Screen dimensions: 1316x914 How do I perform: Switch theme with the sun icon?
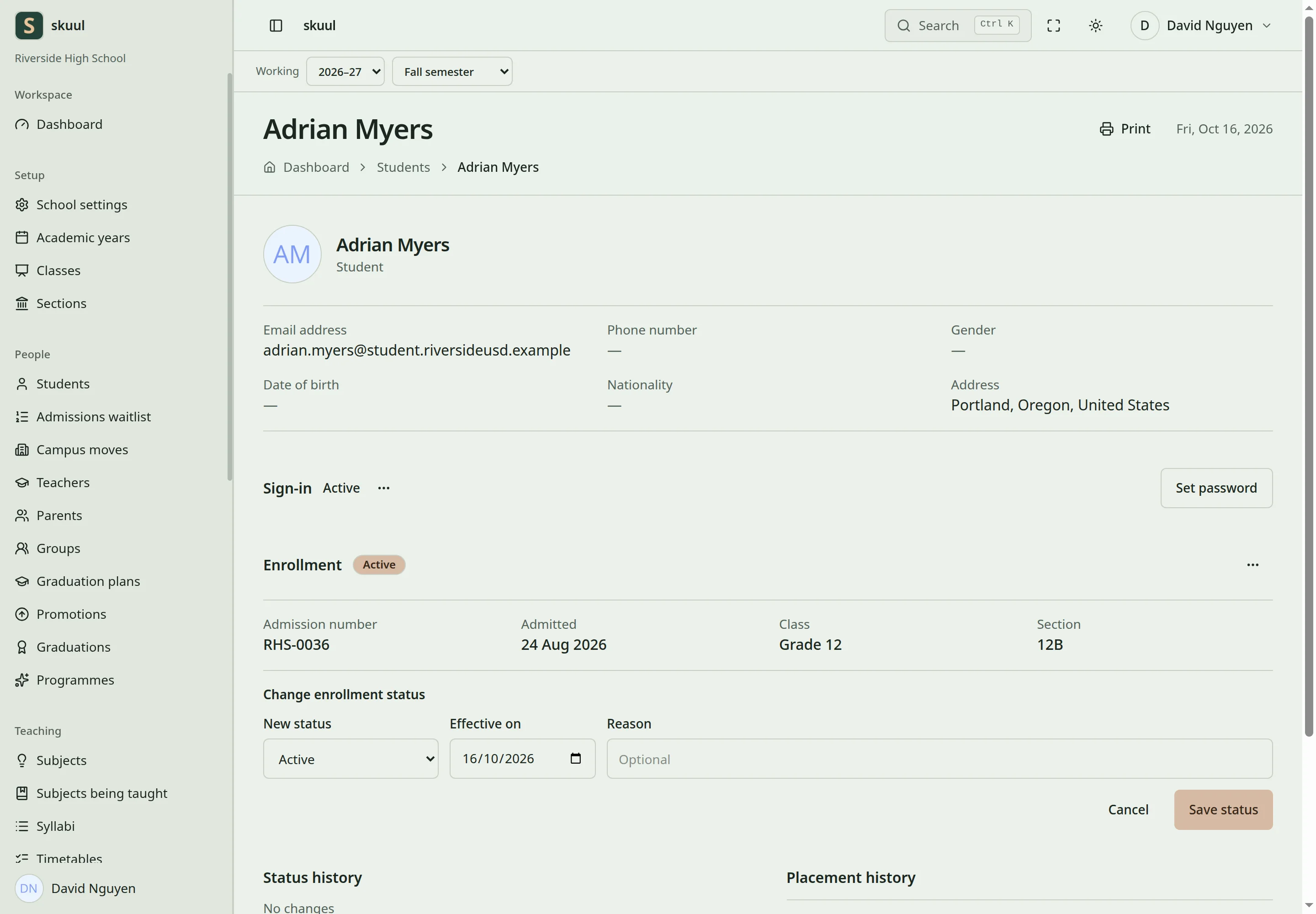1095,25
